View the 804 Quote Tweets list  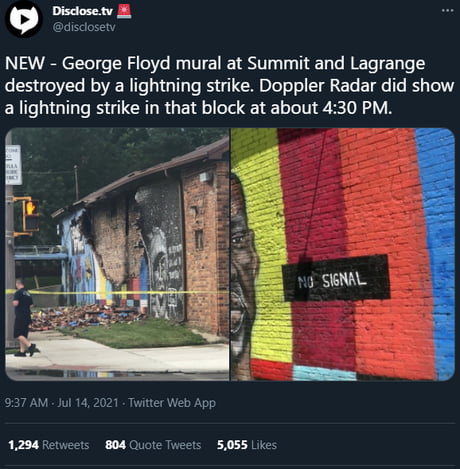tap(153, 445)
